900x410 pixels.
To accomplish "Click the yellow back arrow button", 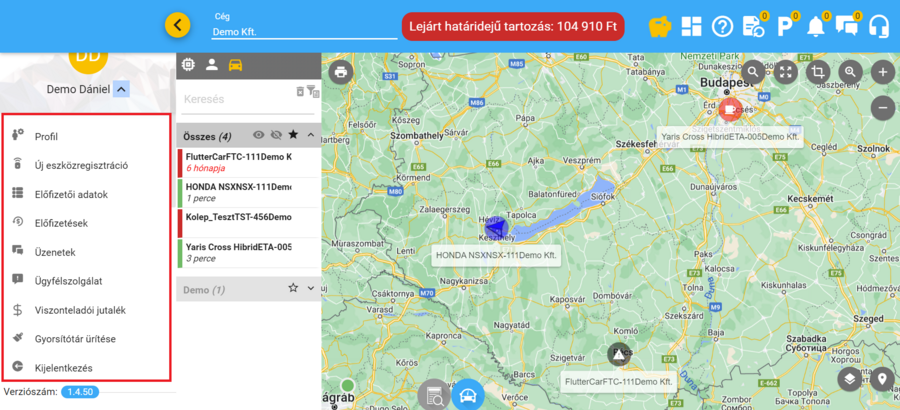I will click(x=177, y=25).
